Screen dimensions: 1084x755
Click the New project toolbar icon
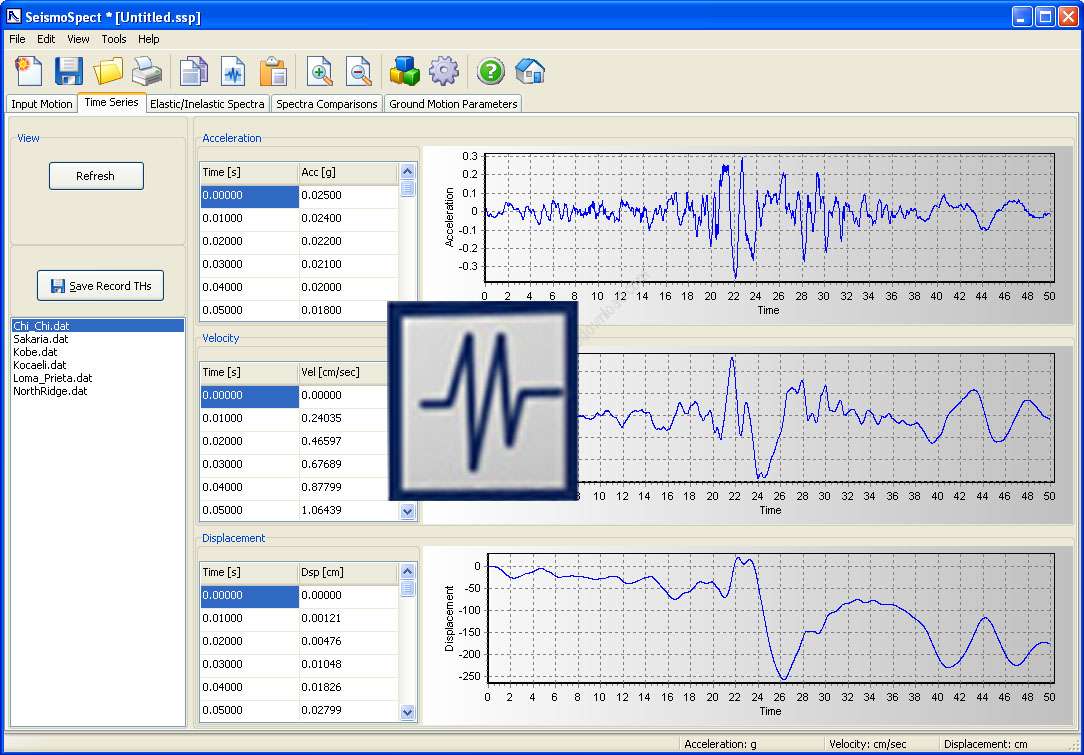29,71
